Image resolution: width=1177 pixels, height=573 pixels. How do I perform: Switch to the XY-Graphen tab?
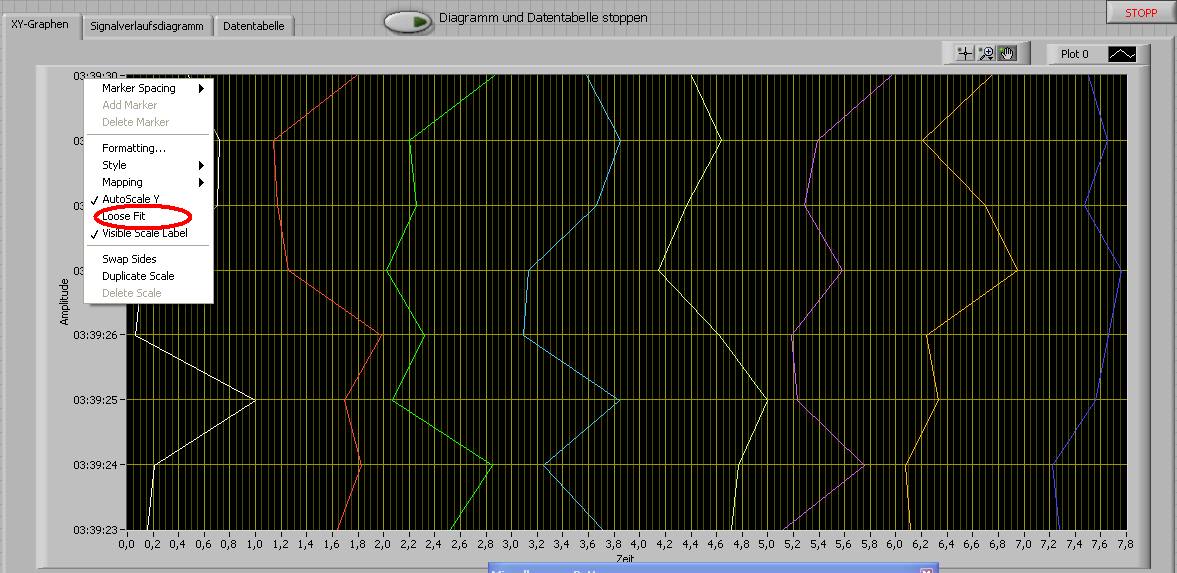coord(40,24)
